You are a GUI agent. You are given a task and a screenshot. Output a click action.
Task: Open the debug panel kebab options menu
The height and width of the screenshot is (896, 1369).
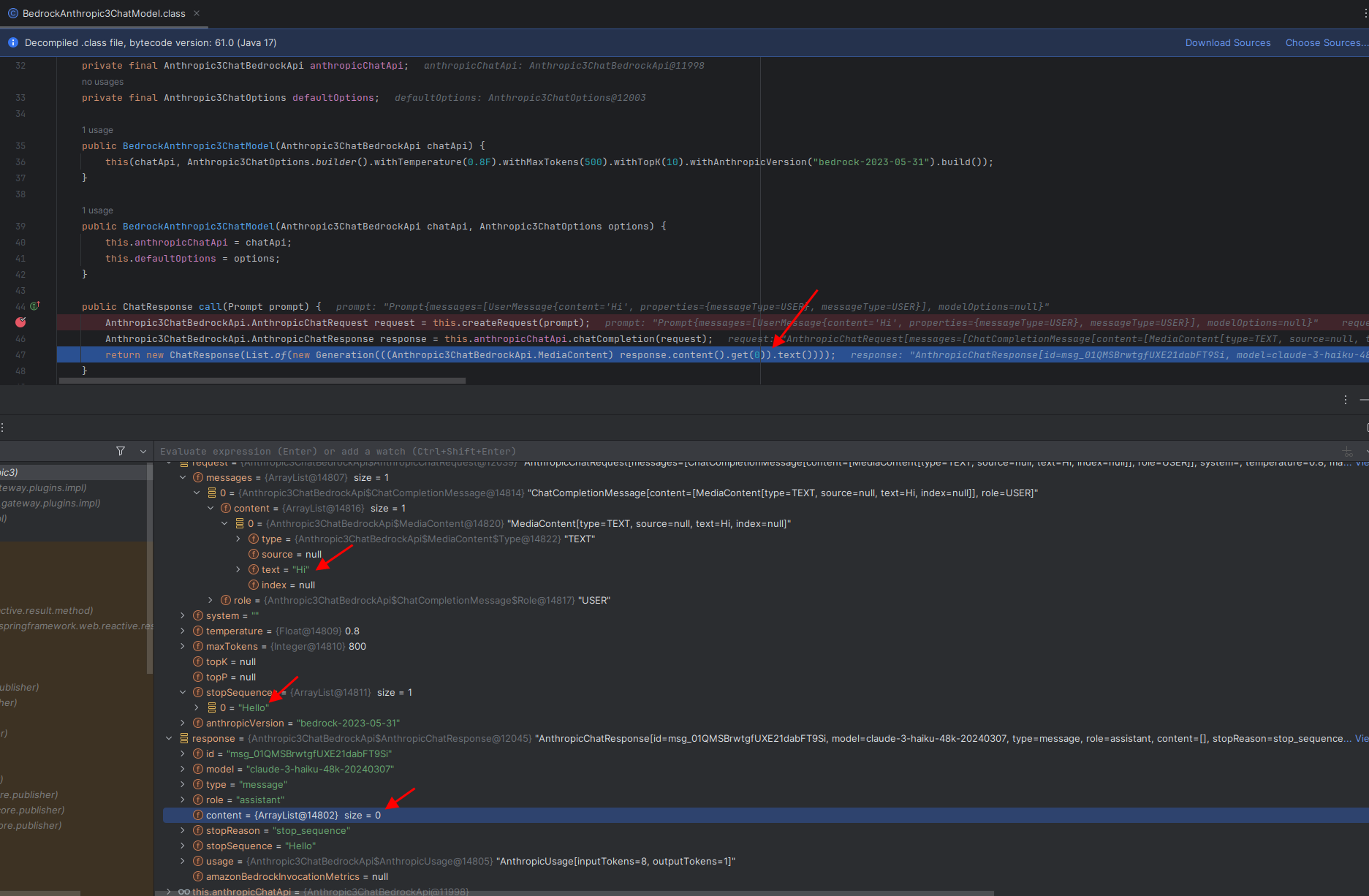click(1345, 400)
